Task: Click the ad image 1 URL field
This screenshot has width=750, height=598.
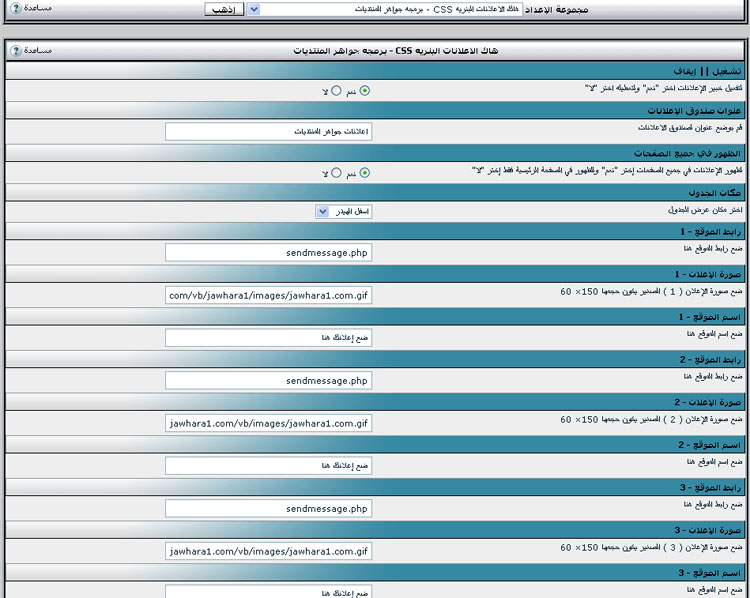Action: click(268, 295)
